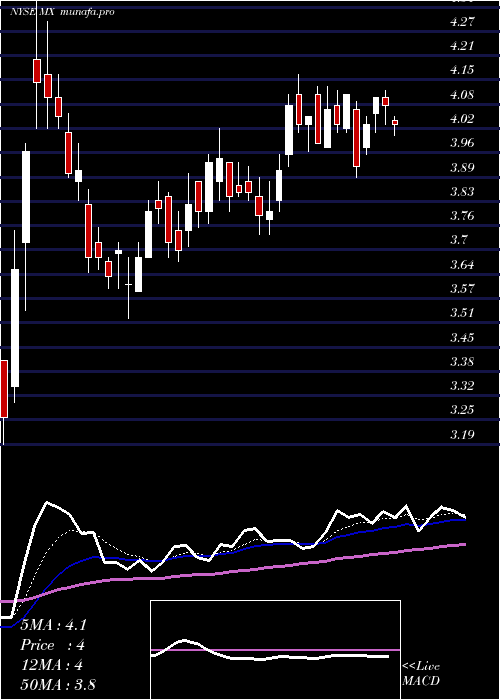Click the 5MA : 4.1 legend text
This screenshot has width=500, height=700.
(54, 625)
